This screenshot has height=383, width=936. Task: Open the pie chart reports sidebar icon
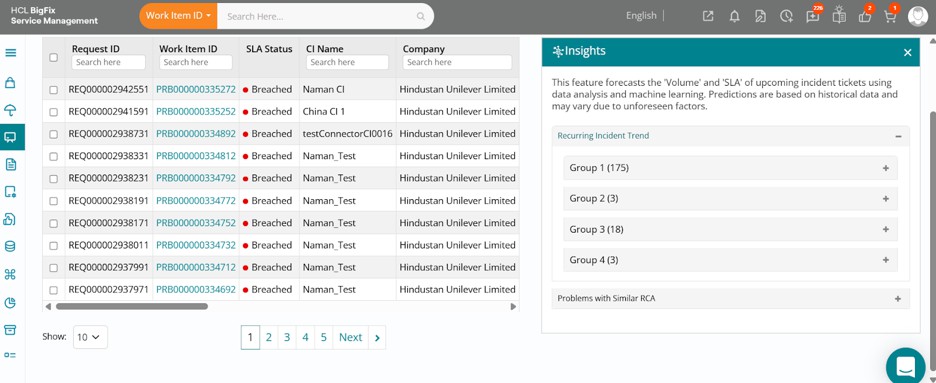(x=10, y=302)
